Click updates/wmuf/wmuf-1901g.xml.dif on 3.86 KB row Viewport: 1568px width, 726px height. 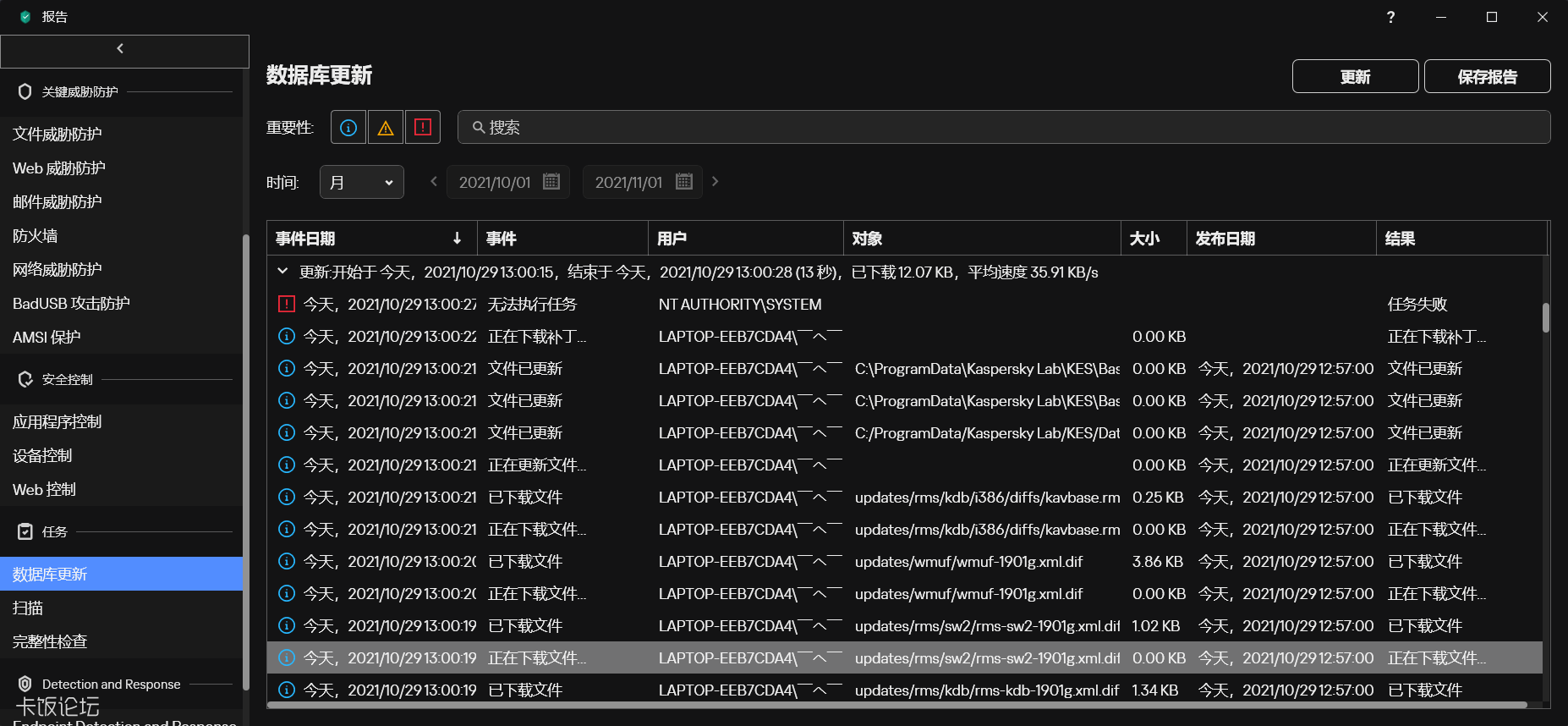(x=968, y=562)
